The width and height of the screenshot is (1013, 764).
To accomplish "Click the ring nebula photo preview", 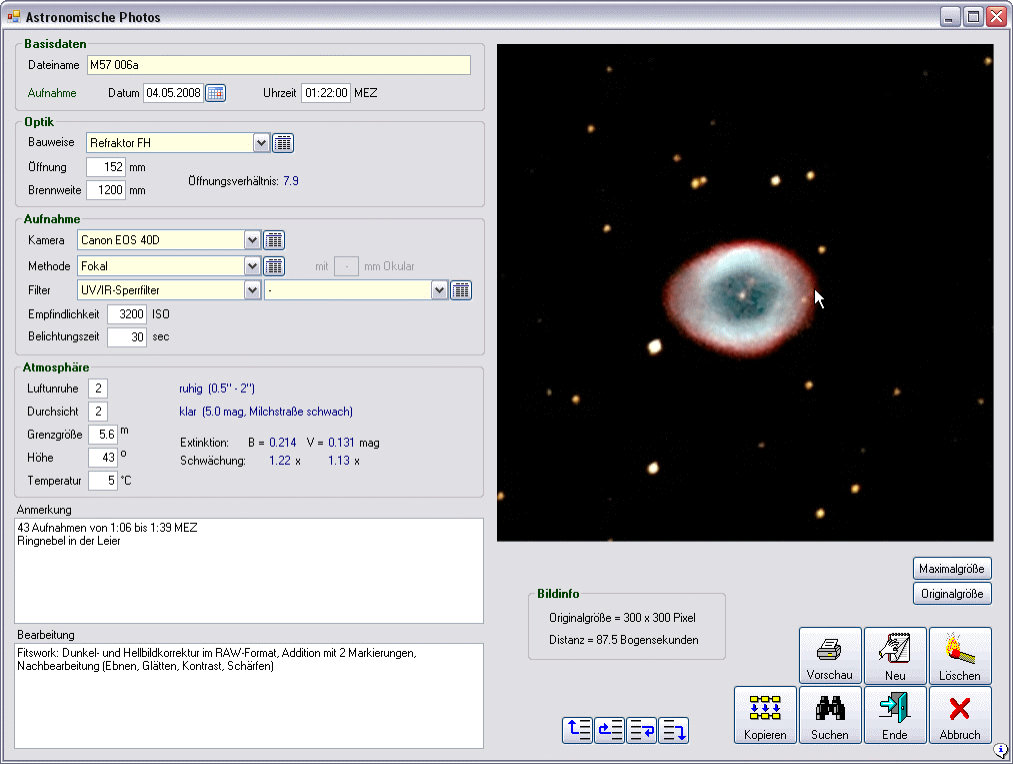I will coord(745,292).
